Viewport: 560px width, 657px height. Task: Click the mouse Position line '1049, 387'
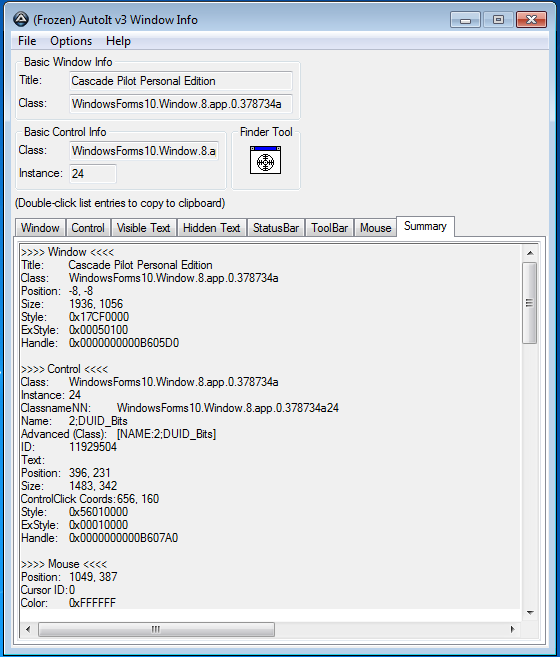point(69,577)
